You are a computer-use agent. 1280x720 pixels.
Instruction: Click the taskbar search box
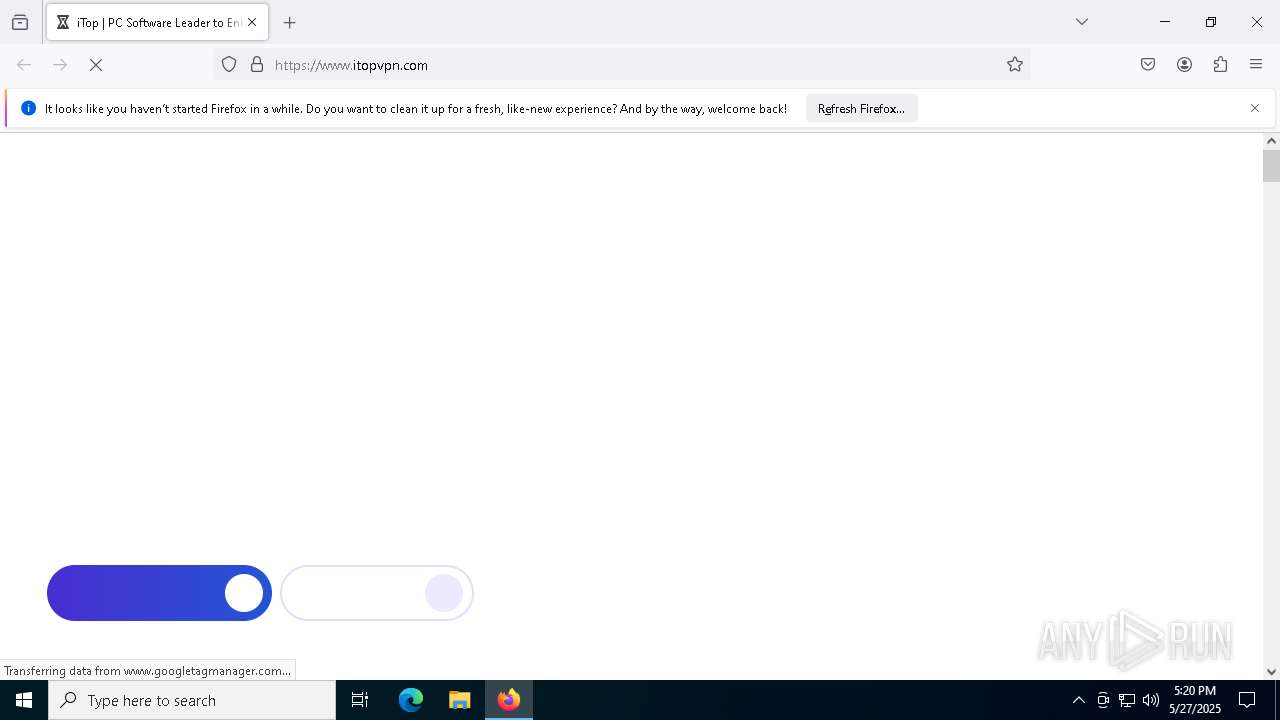[x=192, y=700]
